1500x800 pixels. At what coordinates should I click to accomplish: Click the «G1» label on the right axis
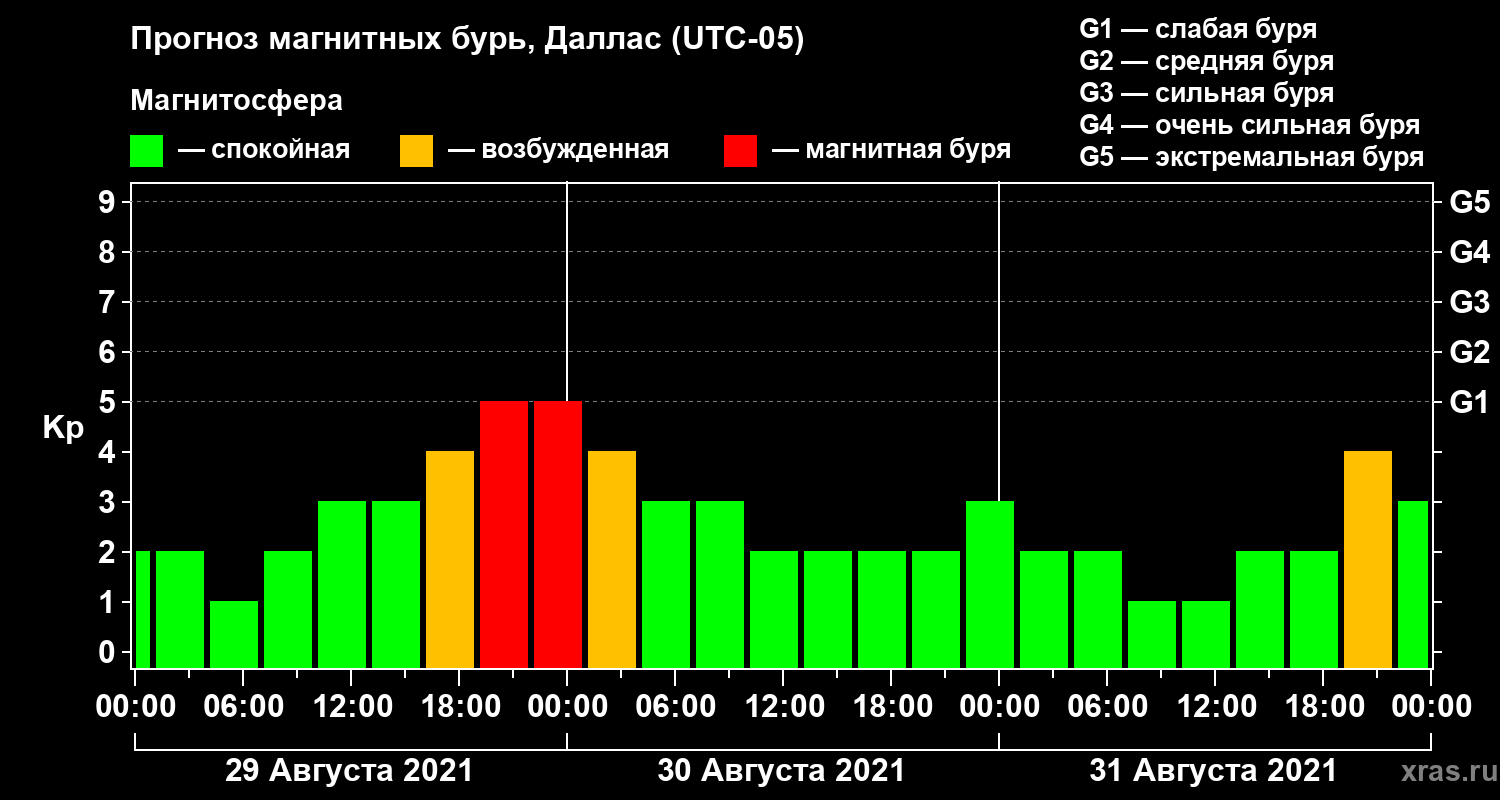[x=1469, y=402]
